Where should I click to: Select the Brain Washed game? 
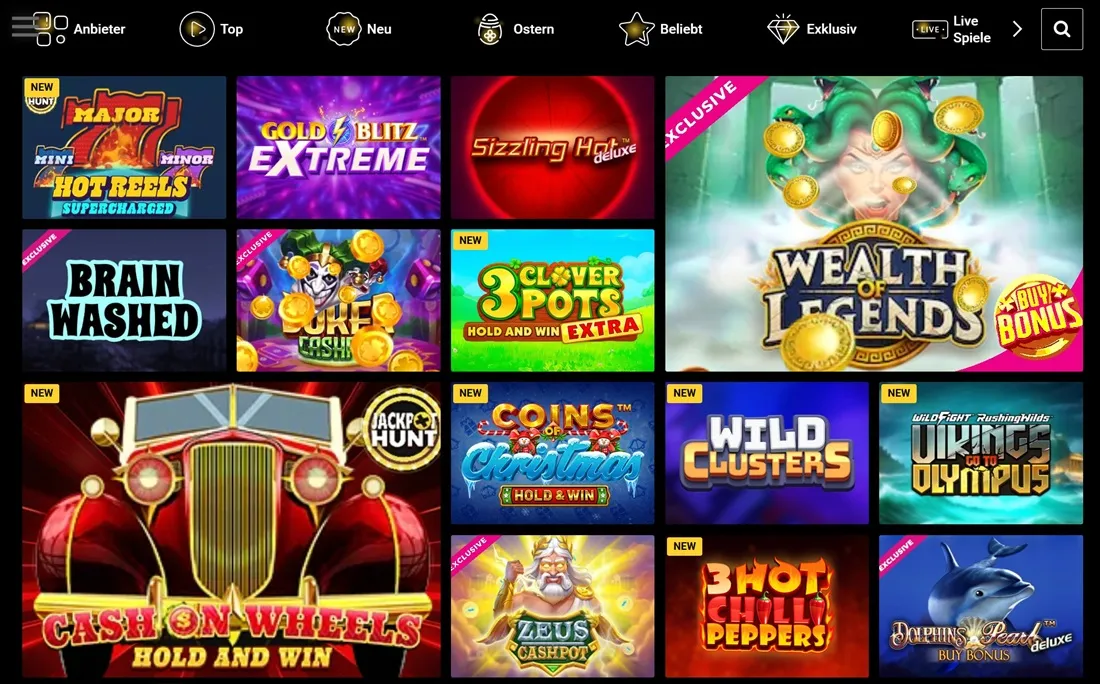124,300
